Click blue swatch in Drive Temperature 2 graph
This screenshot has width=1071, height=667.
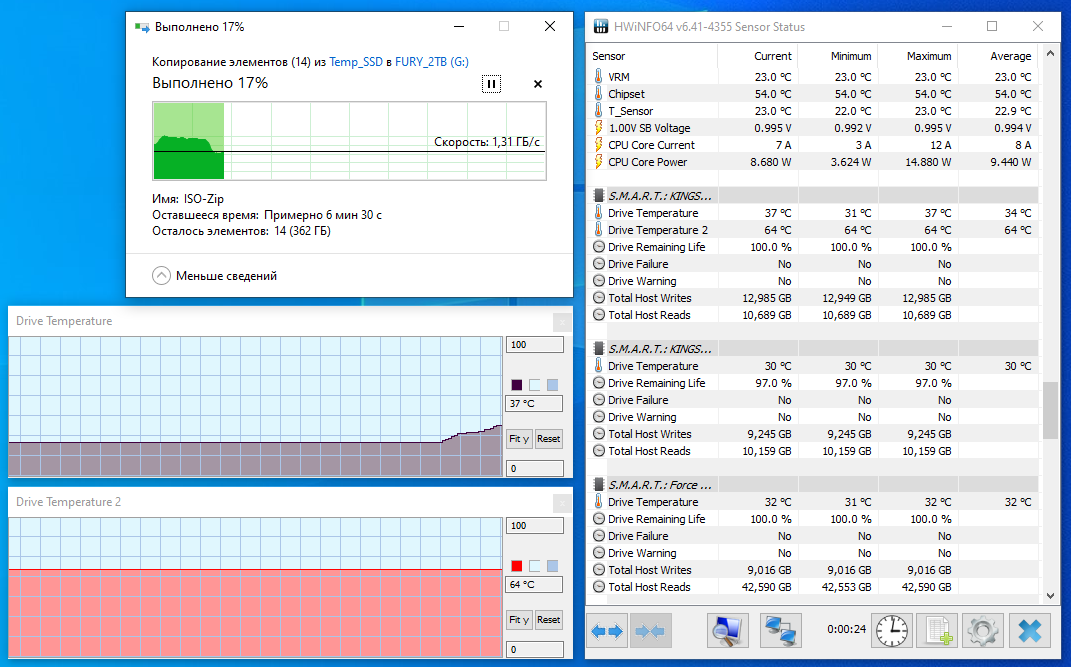click(553, 566)
